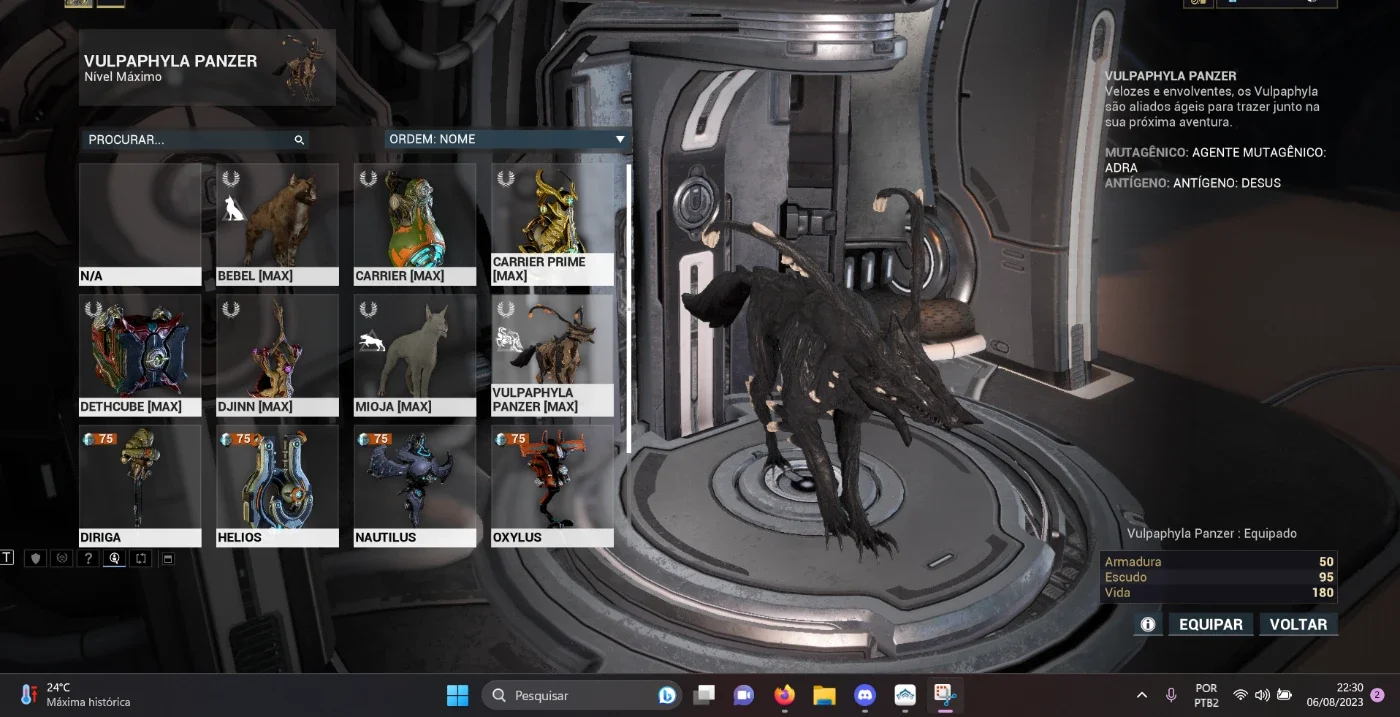1400x717 pixels.
Task: Click the lotus emblem icon in bottom toolbar
Action: [x=62, y=558]
